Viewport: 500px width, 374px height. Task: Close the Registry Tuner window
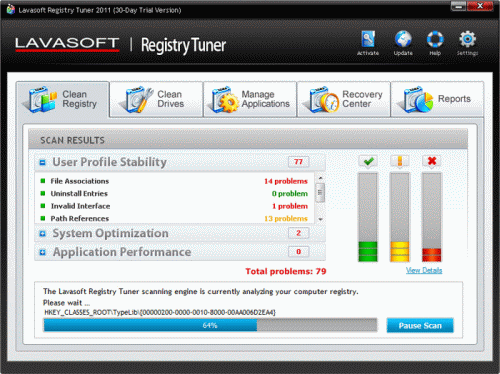click(x=480, y=6)
